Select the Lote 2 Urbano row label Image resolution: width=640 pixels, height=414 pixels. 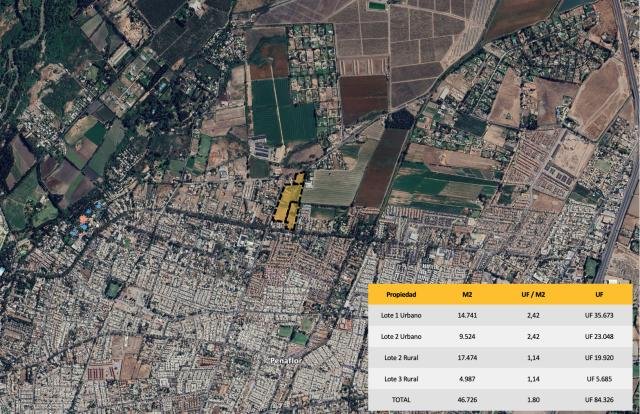tap(400, 337)
